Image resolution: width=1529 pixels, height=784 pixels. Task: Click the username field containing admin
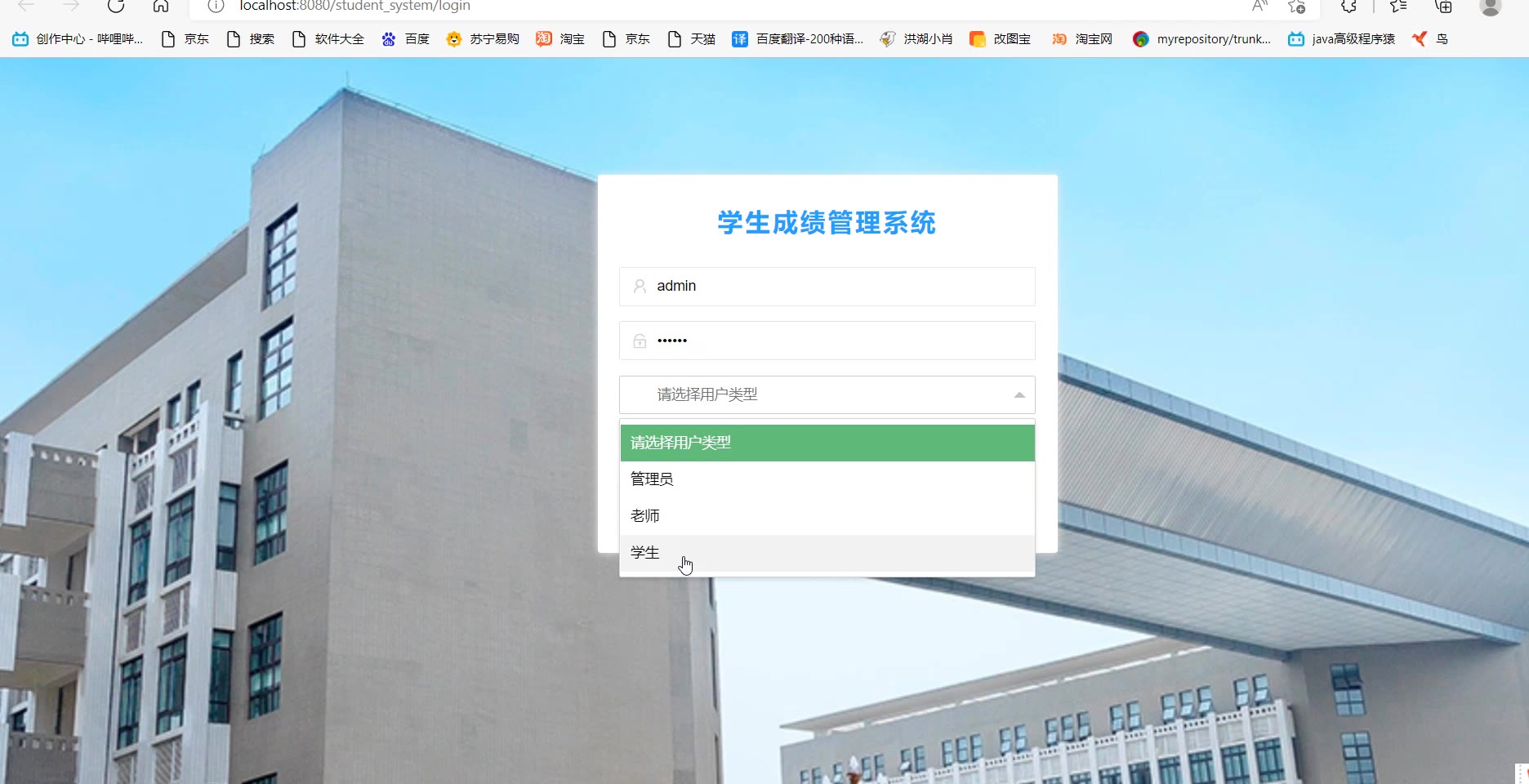tap(827, 287)
